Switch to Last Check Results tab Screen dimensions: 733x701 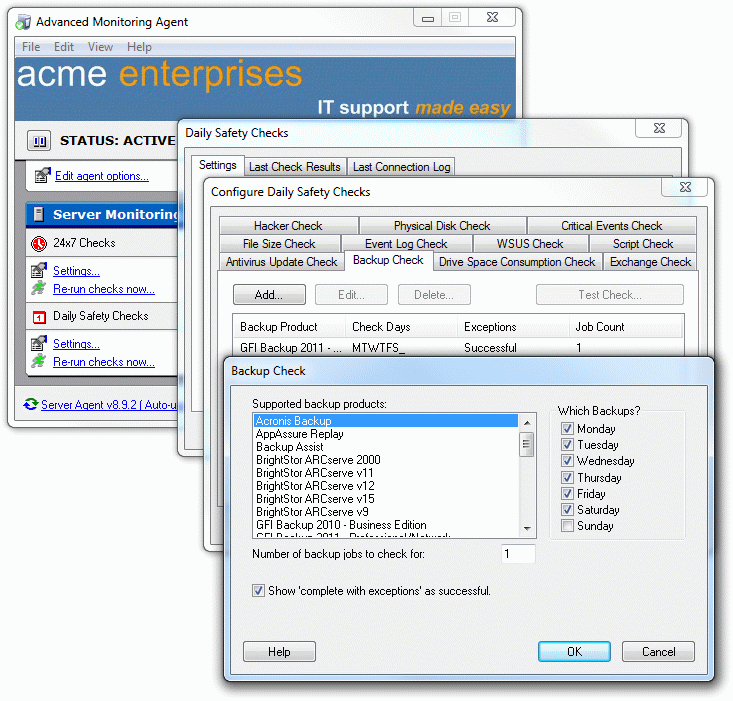click(295, 167)
